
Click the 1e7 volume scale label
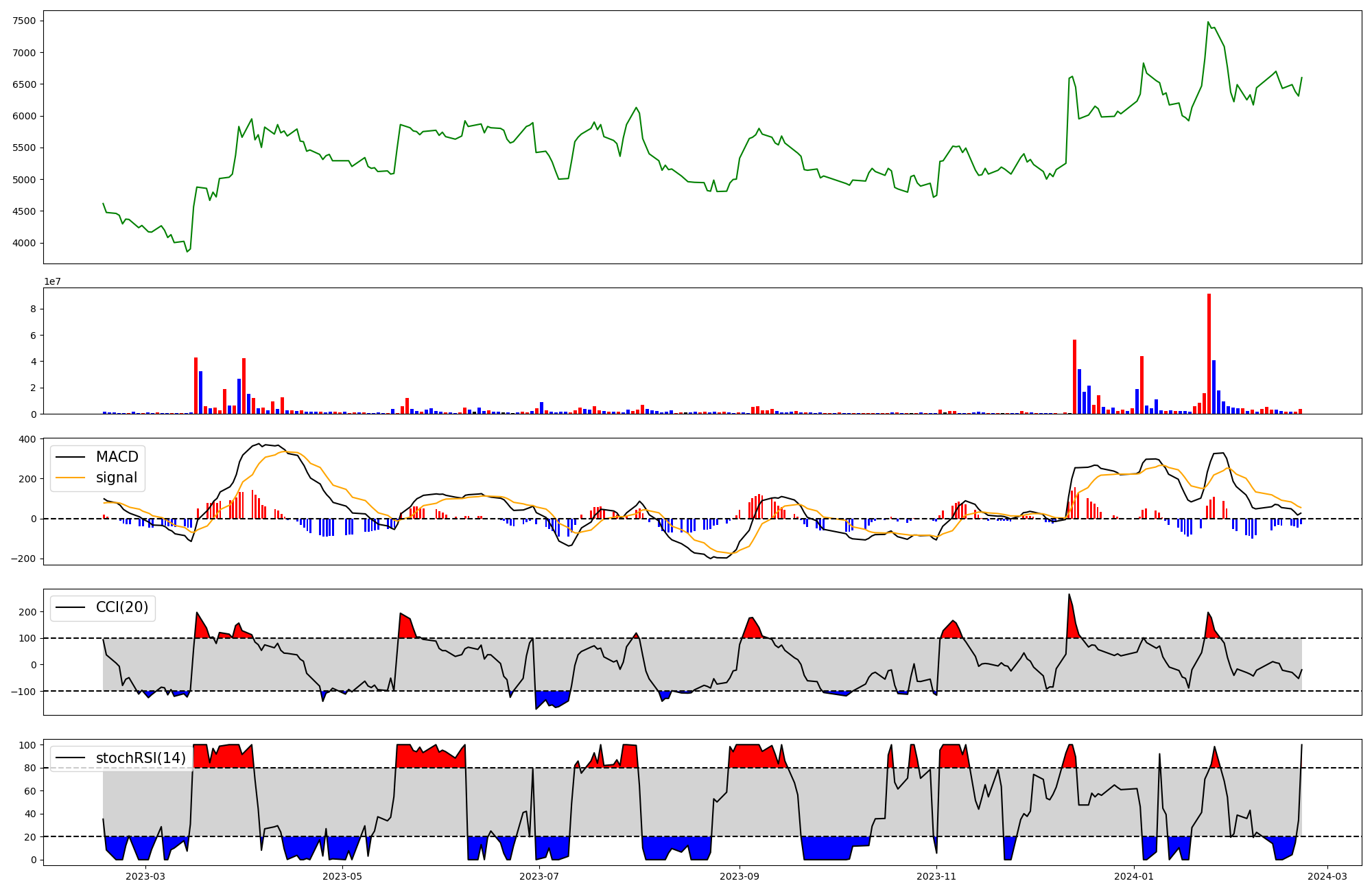point(54,281)
